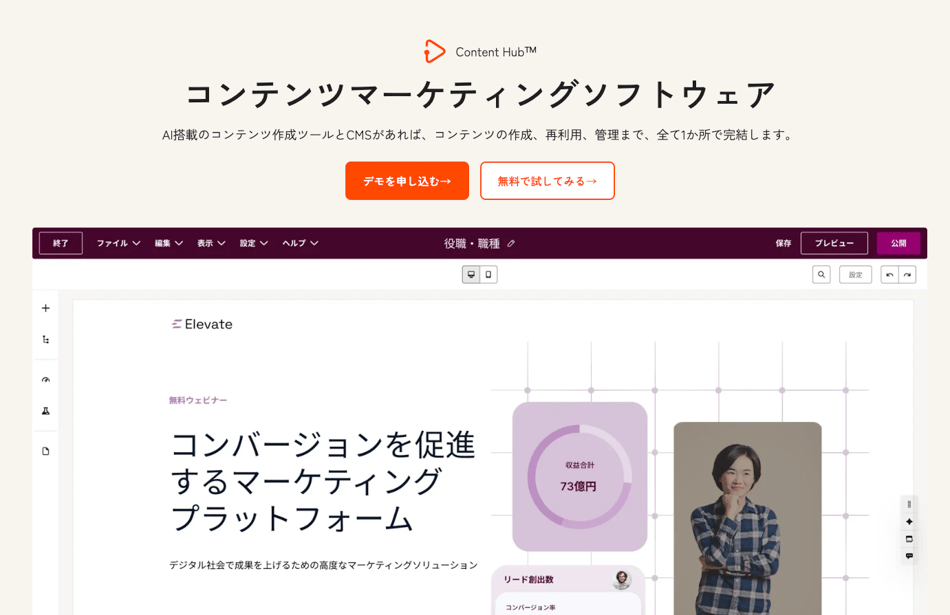Open the ヘルプ menu
This screenshot has width=950, height=615.
pos(300,243)
